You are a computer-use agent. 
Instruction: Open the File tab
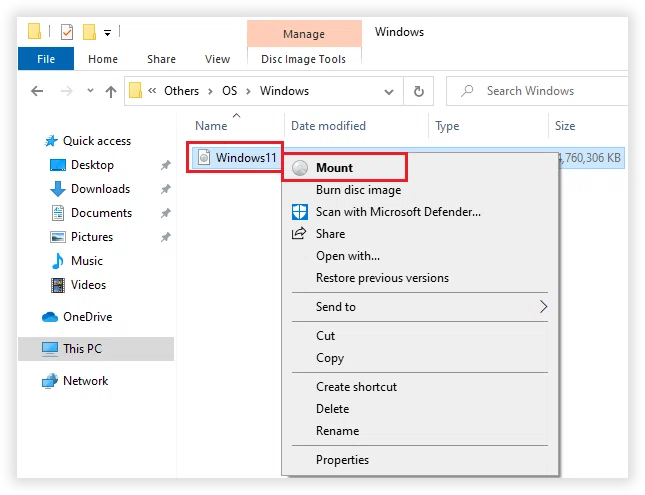coord(46,59)
